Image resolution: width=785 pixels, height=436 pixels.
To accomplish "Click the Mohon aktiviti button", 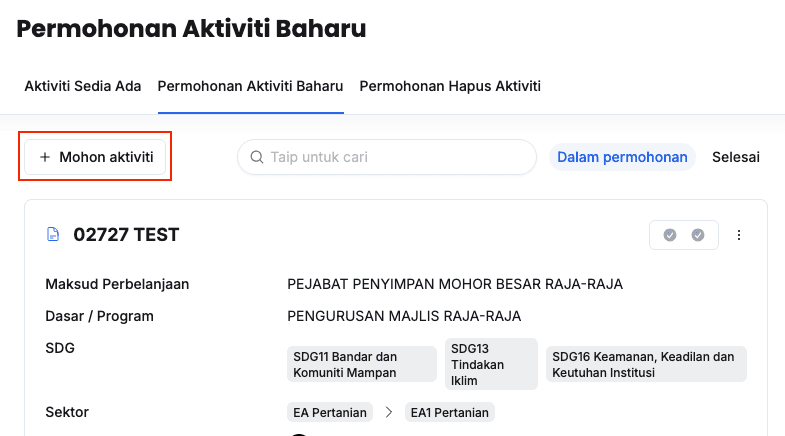I will pos(96,157).
